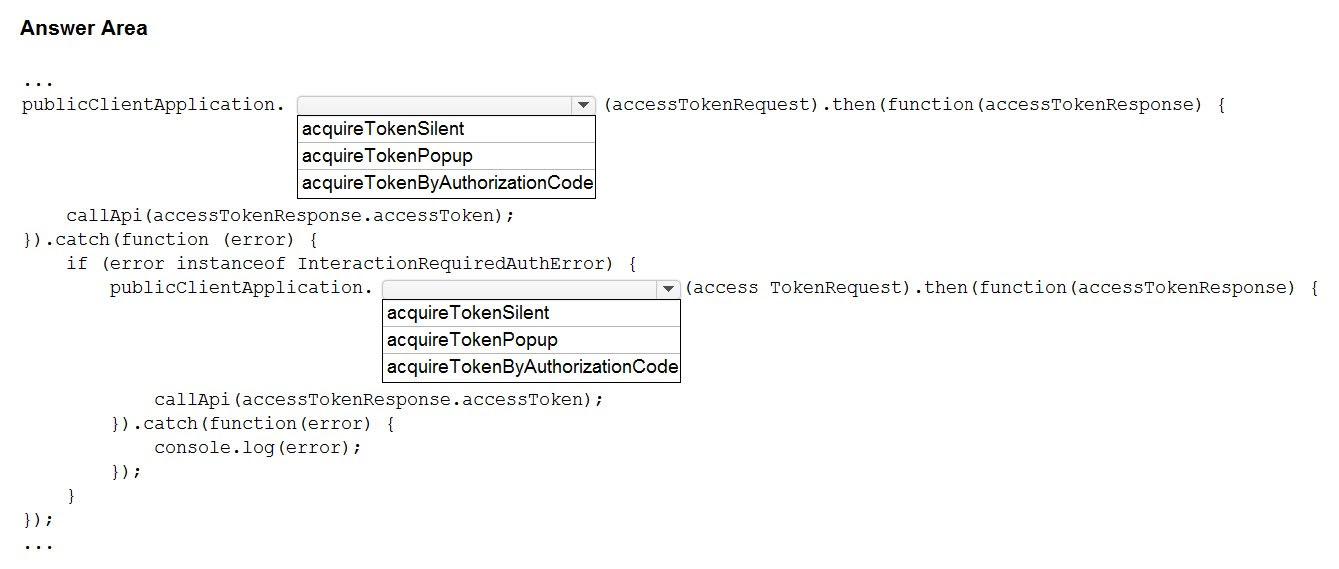Select acquireTokenPopup in the nested catch-block list
This screenshot has width=1339, height=569.
531,340
